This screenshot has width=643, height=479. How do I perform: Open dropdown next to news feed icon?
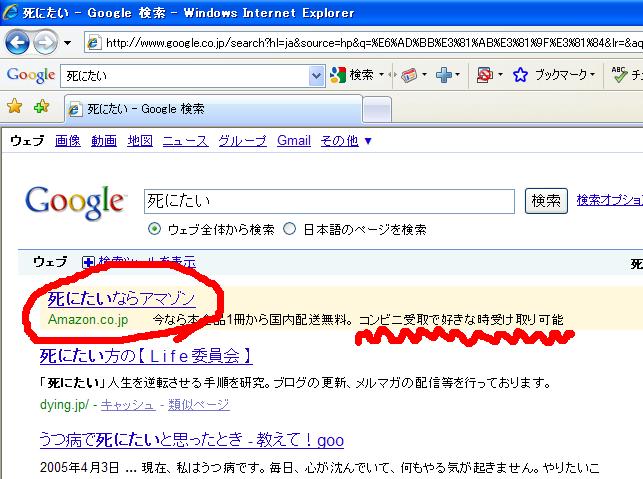tap(424, 75)
